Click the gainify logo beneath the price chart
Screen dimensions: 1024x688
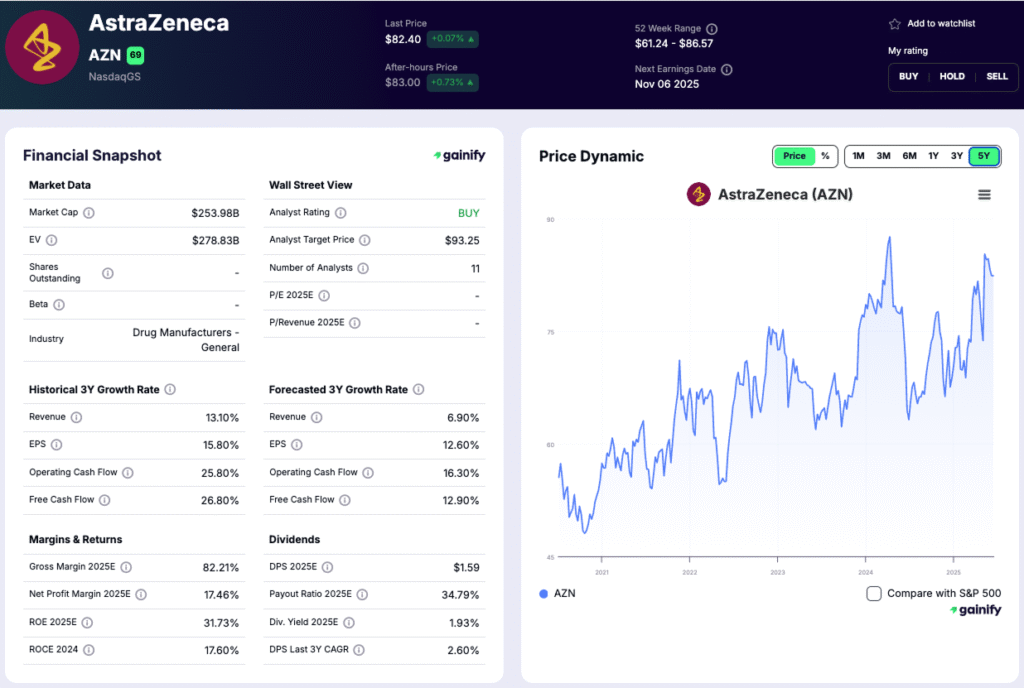977,610
